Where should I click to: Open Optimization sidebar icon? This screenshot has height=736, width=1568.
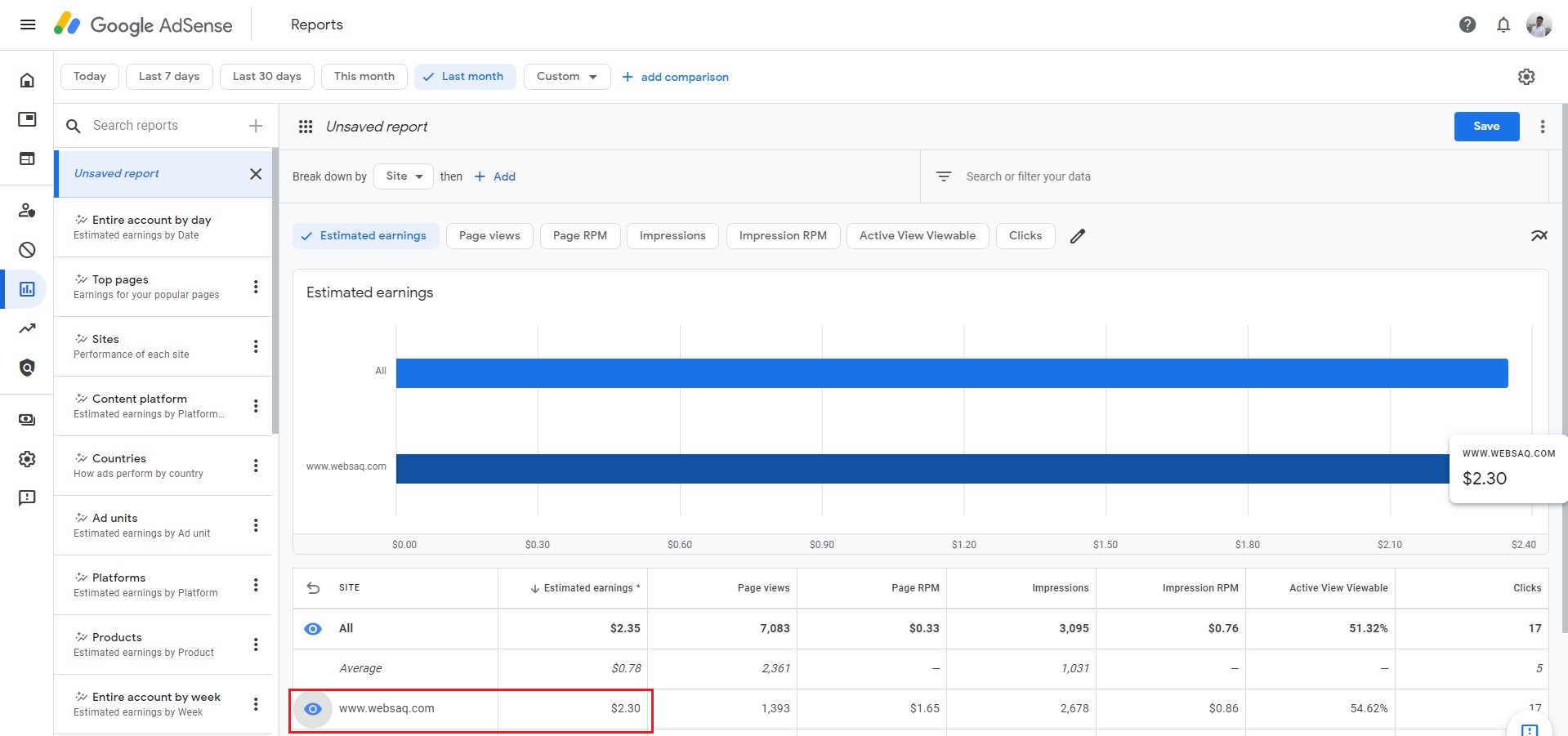coord(27,328)
